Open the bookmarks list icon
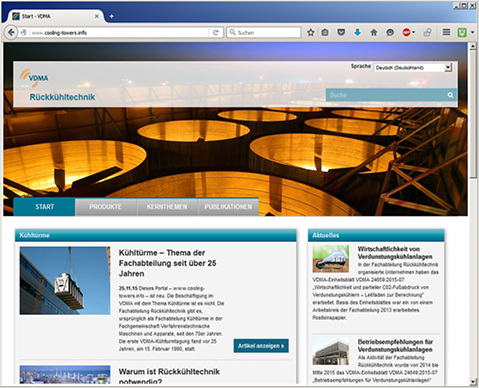The image size is (479, 388). pyautogui.click(x=325, y=32)
